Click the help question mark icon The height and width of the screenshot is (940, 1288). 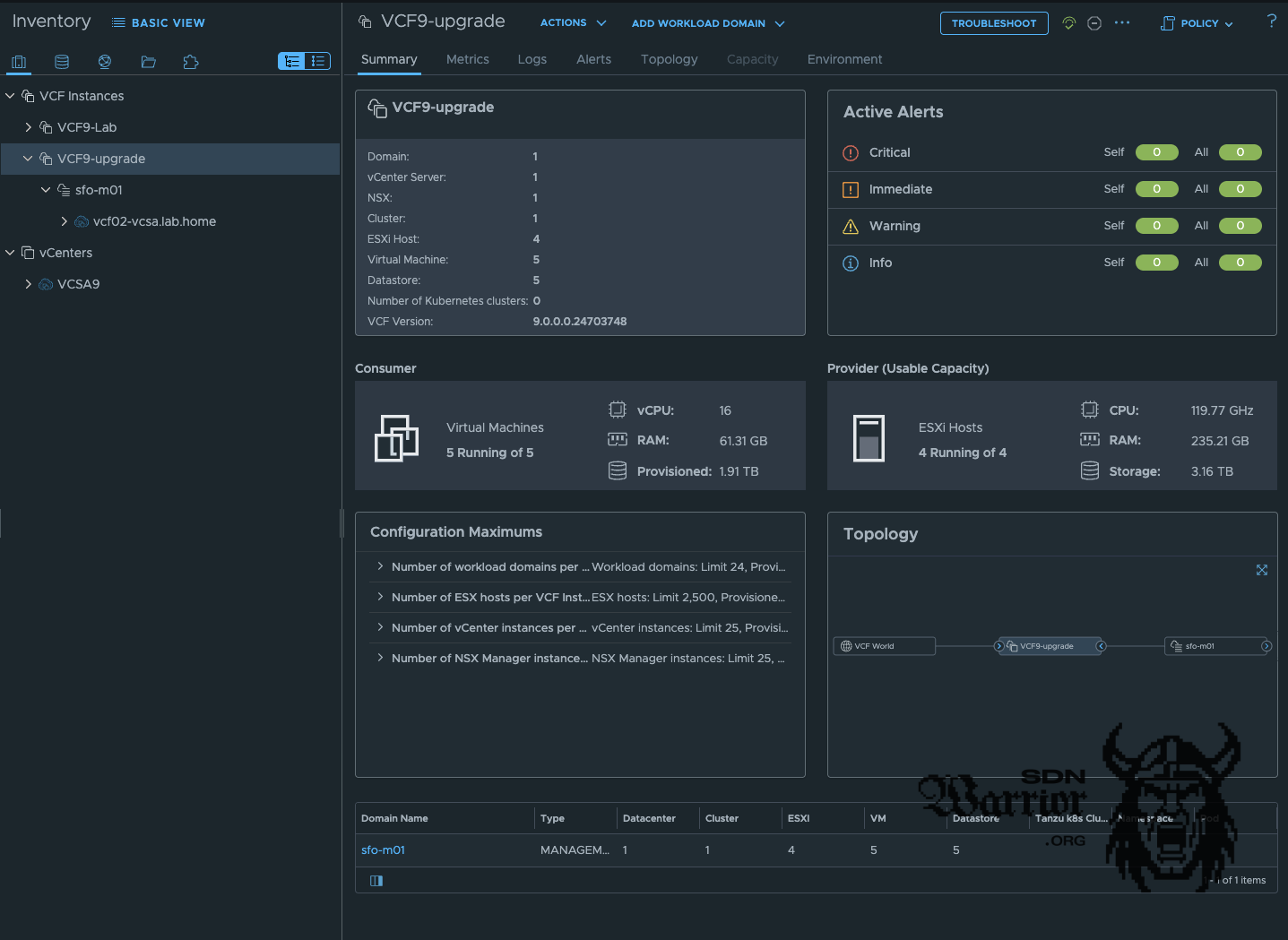tap(1271, 22)
